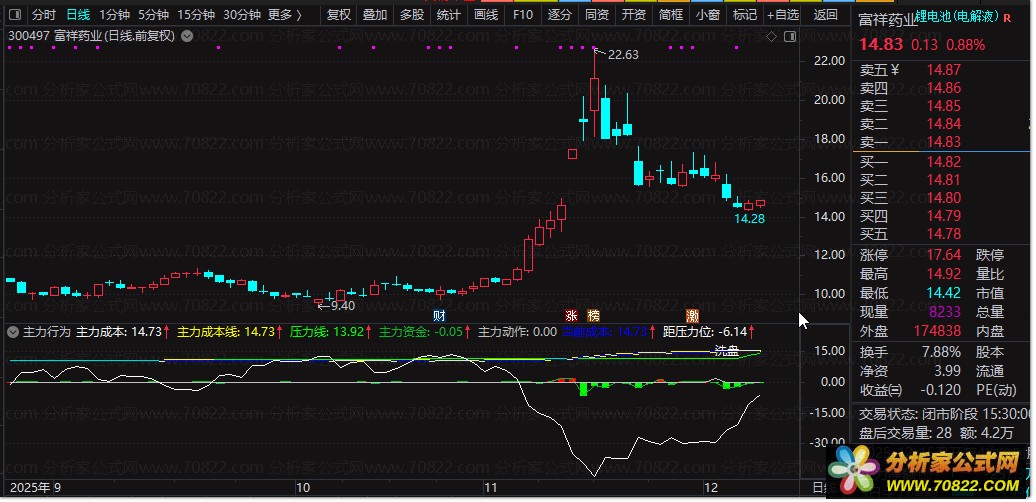Add stock via +自选 button
The height and width of the screenshot is (502, 1036).
click(783, 15)
